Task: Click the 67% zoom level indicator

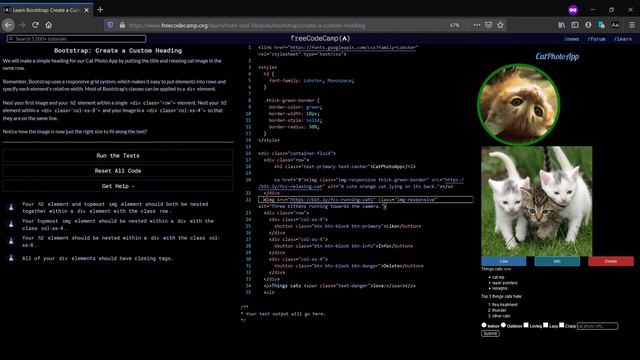Action: [x=455, y=25]
